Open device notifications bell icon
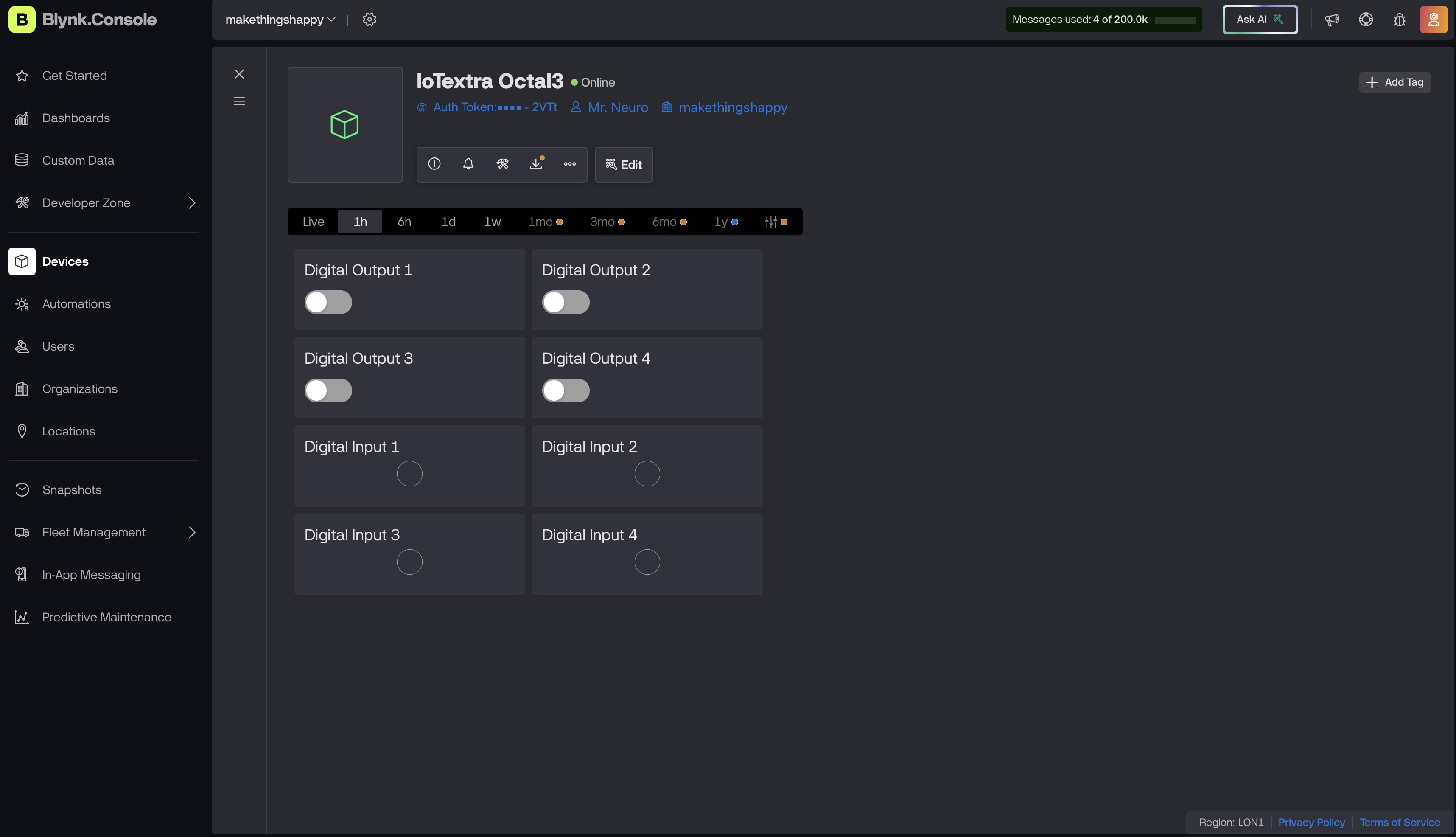This screenshot has width=1456, height=837. (468, 164)
